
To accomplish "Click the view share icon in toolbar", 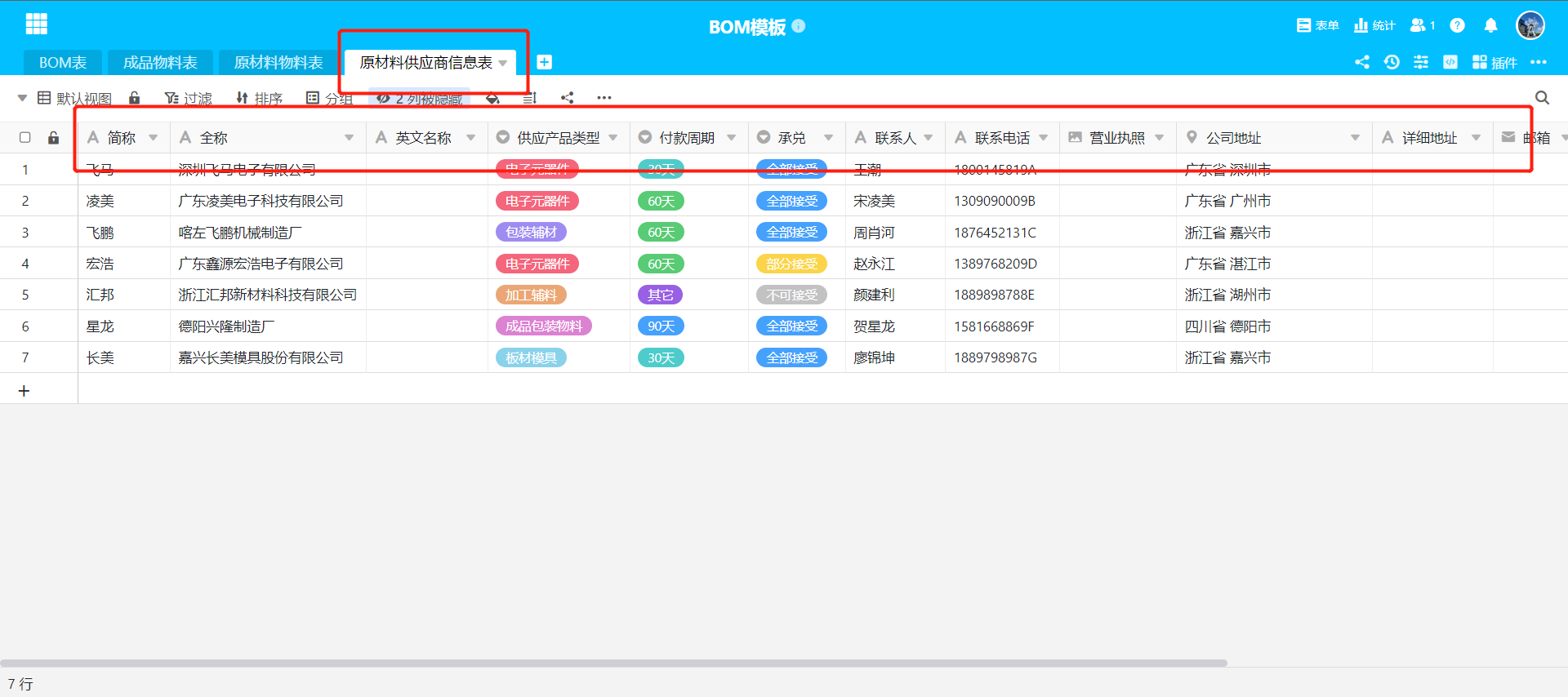I will [x=568, y=98].
